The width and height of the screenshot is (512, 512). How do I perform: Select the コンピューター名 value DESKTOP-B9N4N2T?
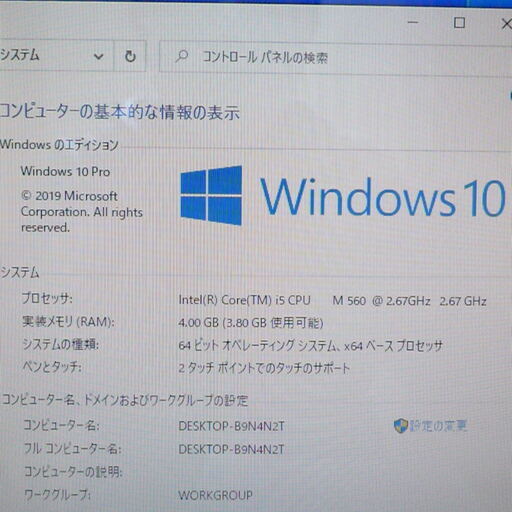tap(231, 426)
